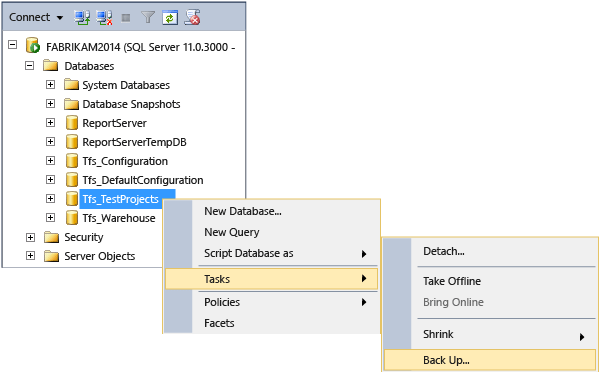
Task: Click the Security folder icon
Action: tap(51, 237)
